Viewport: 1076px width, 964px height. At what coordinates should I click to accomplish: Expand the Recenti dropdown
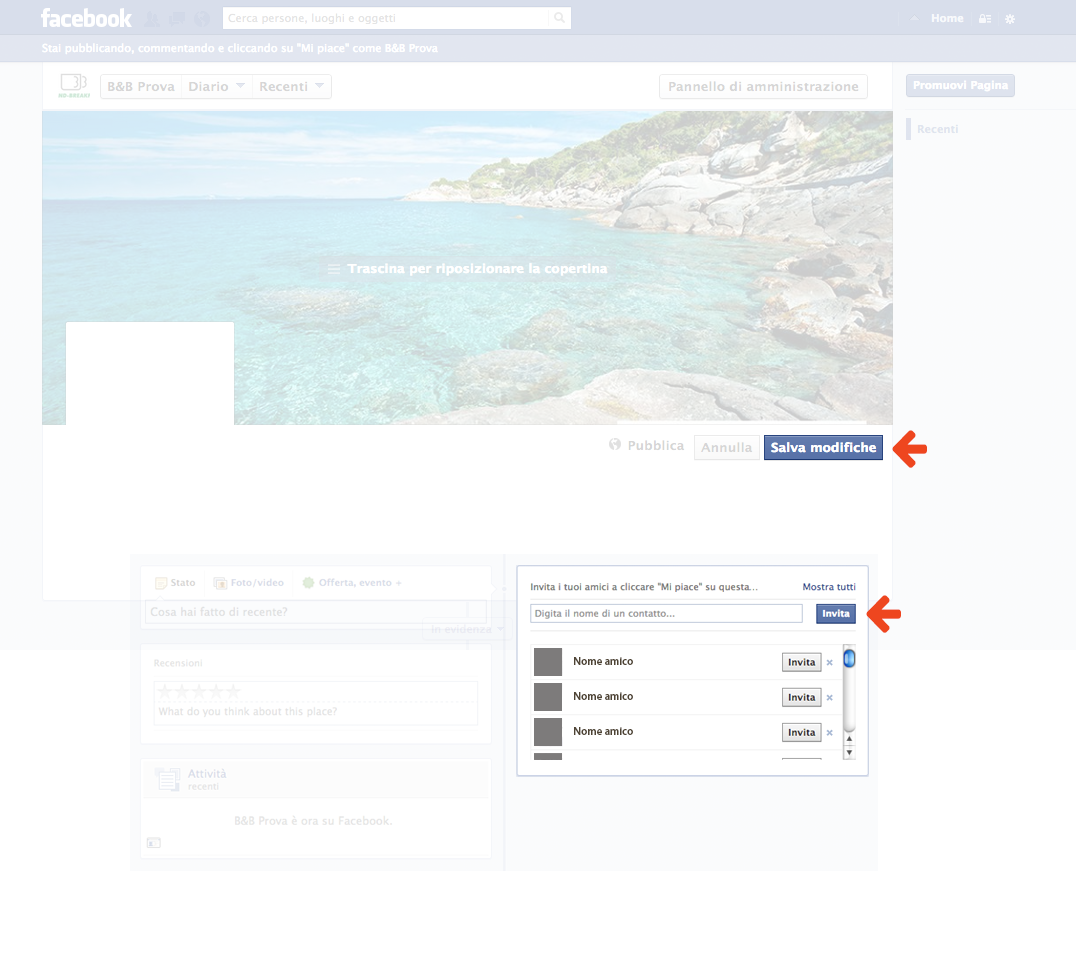point(292,87)
